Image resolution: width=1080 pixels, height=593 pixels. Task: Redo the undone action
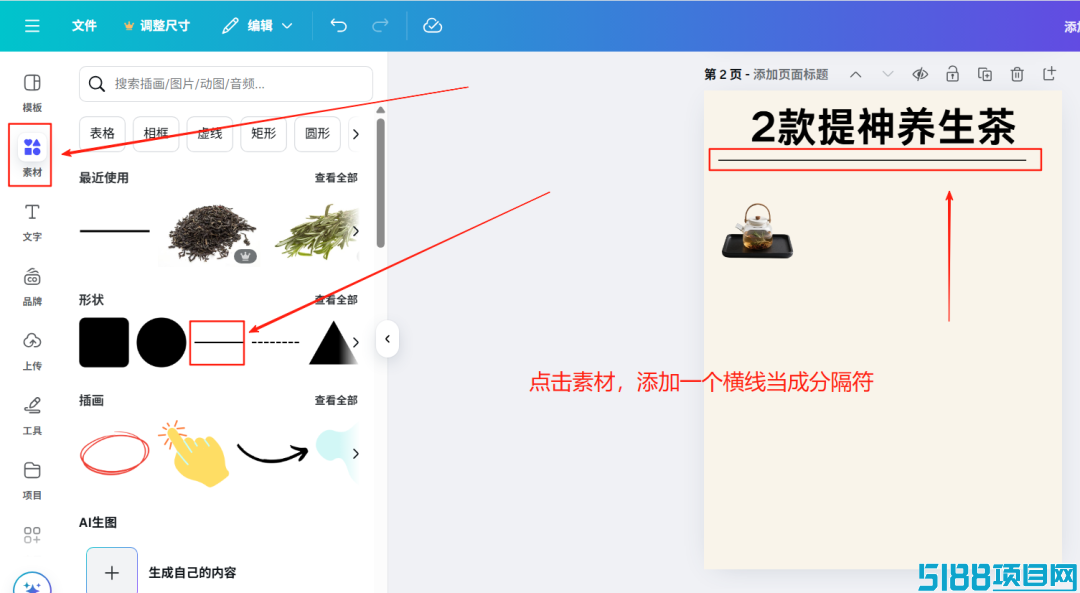tap(380, 25)
